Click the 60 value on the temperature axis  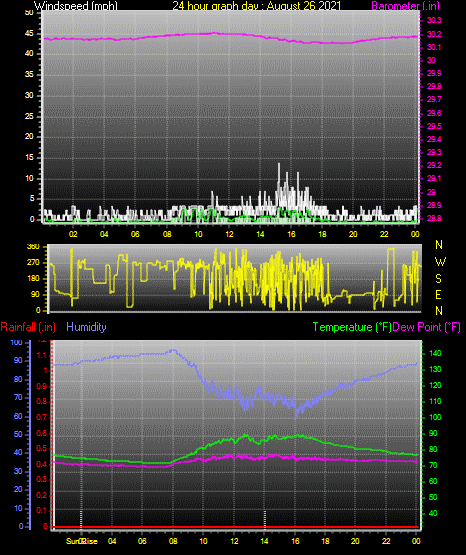point(433,481)
